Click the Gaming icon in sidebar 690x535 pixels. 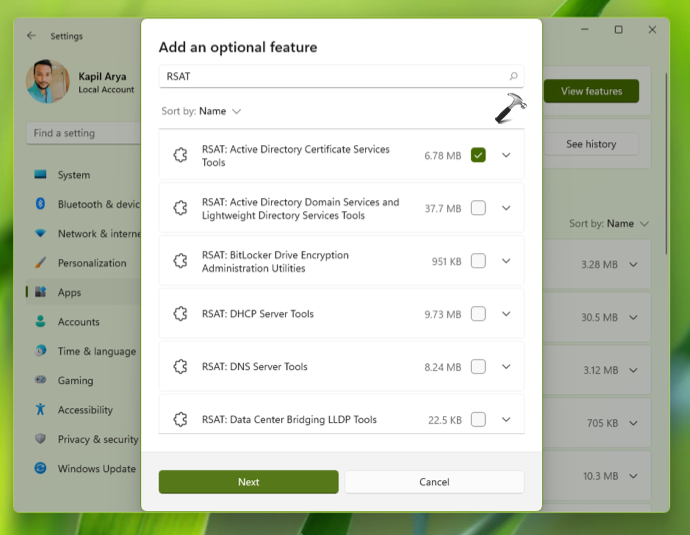pos(41,380)
